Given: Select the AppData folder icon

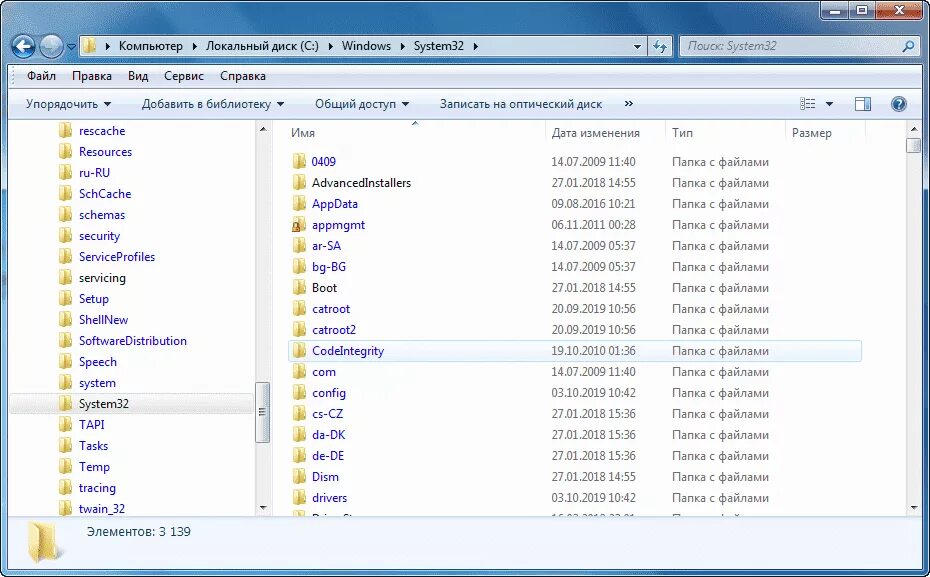Looking at the screenshot, I should click(x=300, y=203).
